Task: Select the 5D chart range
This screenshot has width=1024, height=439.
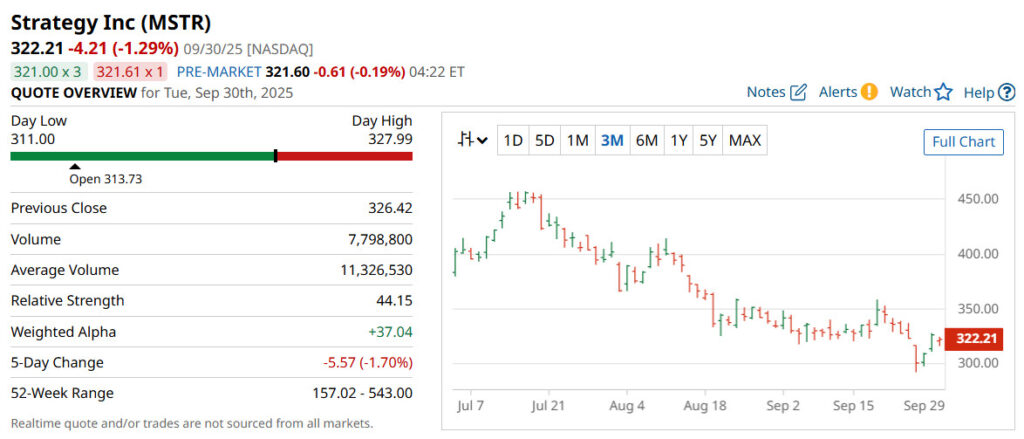Action: pos(544,141)
